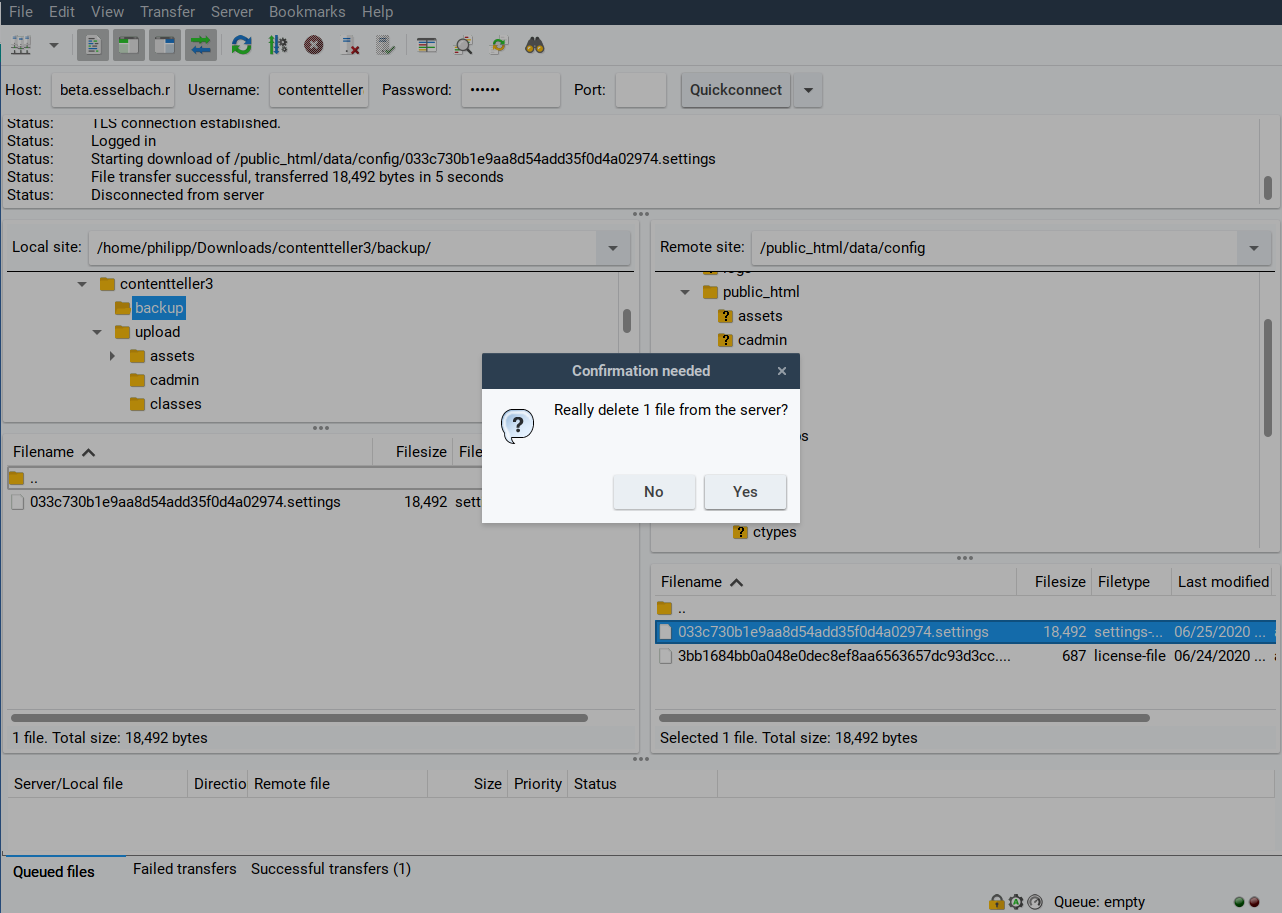Open the Local site path dropdown
This screenshot has height=913, width=1282.
tap(613, 248)
